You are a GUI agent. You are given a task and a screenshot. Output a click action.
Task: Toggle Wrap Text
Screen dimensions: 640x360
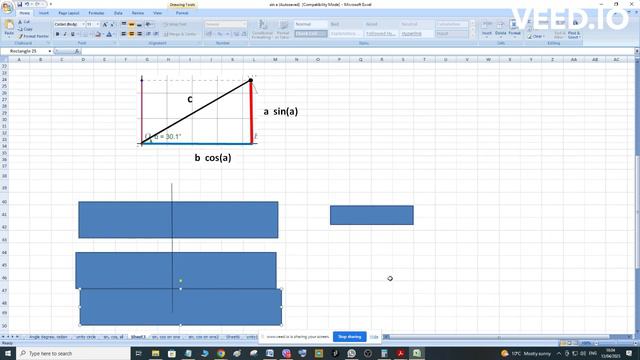coord(175,24)
